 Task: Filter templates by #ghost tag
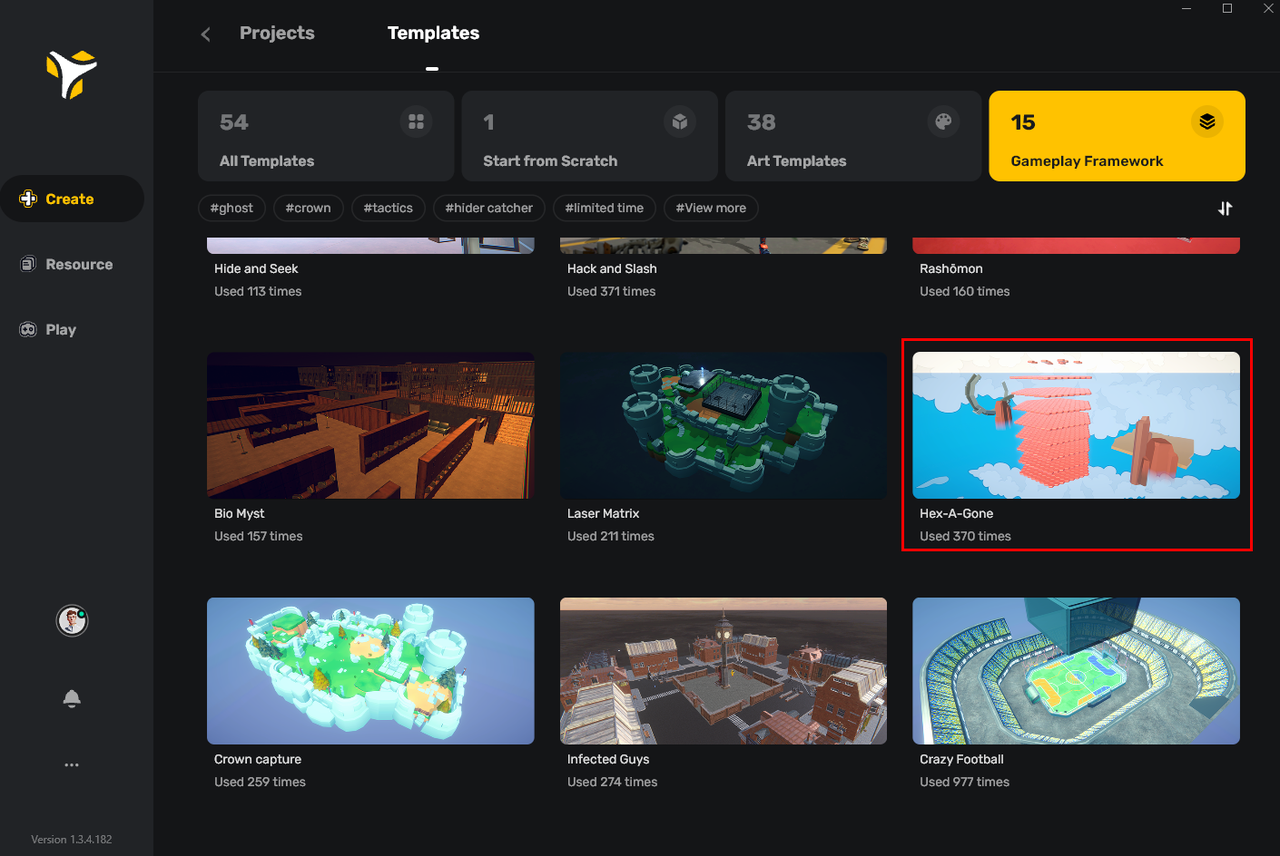(x=231, y=208)
